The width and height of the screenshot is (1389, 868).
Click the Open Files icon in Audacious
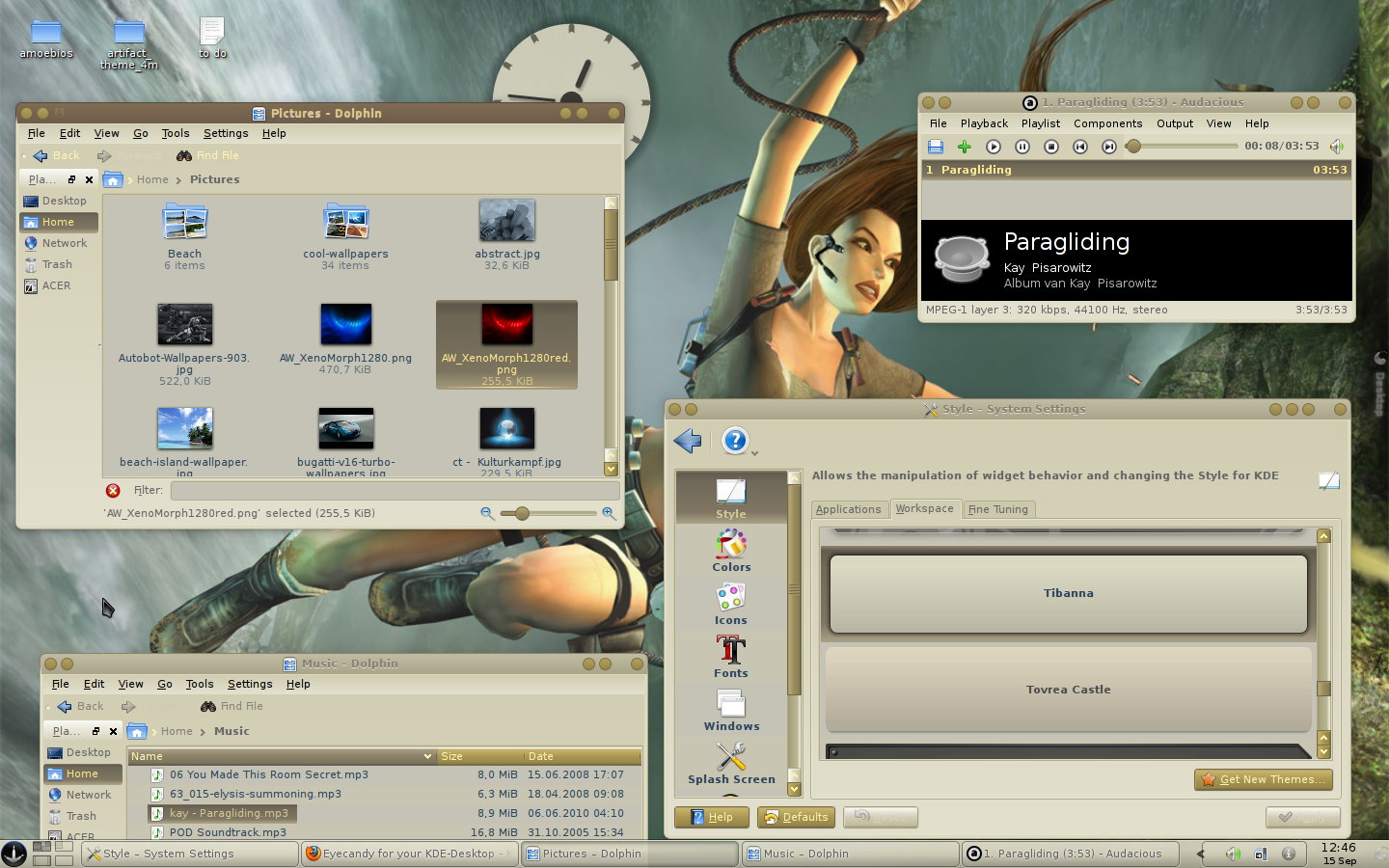coord(936,147)
